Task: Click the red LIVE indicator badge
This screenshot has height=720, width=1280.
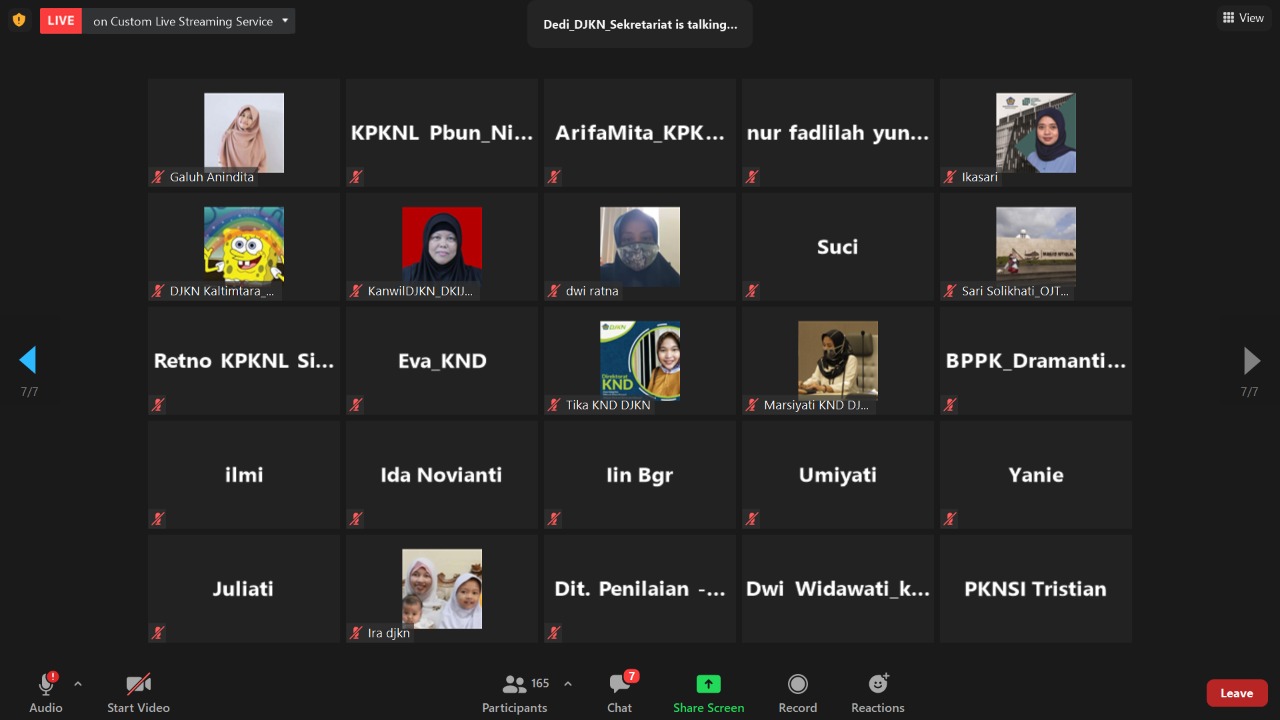Action: point(61,21)
